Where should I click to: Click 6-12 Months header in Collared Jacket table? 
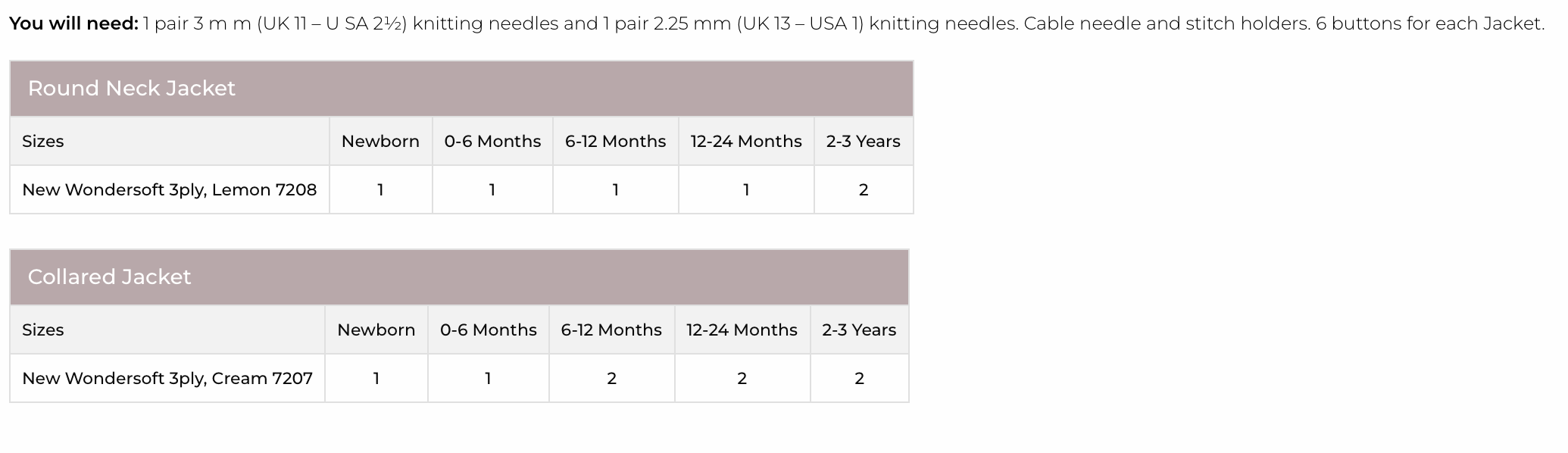[611, 330]
